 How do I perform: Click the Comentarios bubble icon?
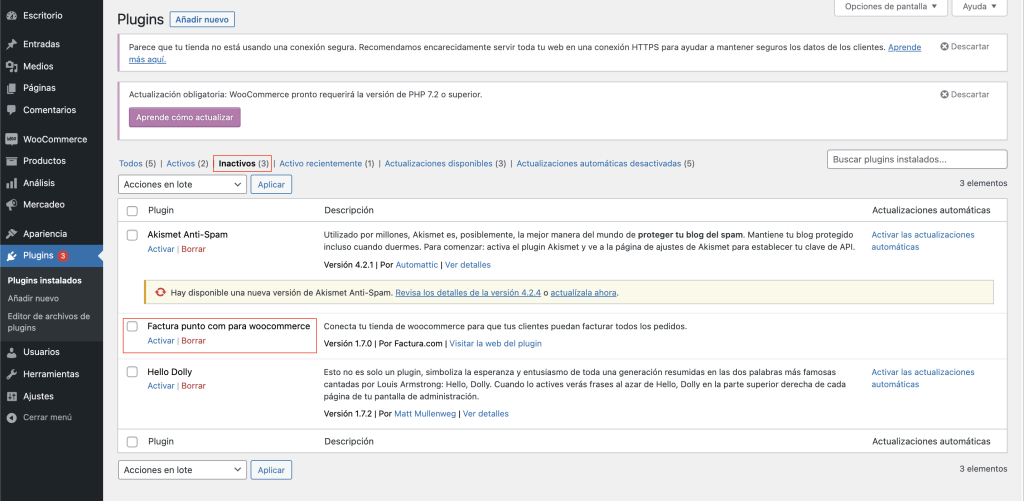coord(11,110)
